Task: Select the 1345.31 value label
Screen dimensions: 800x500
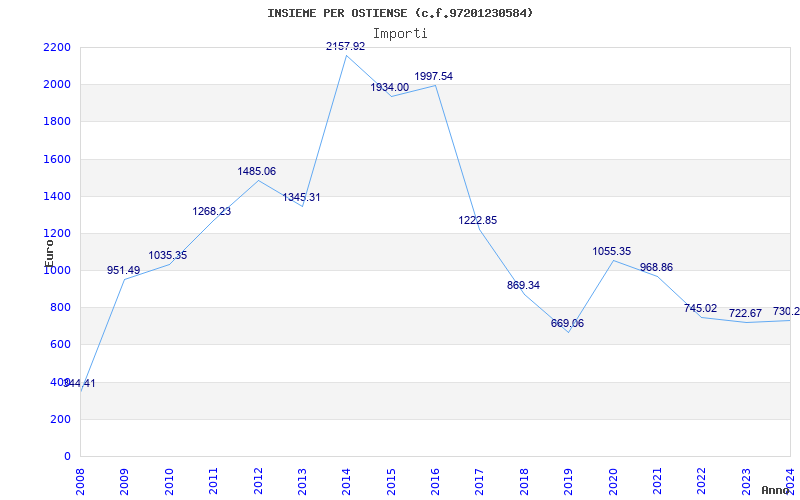Action: pos(302,197)
